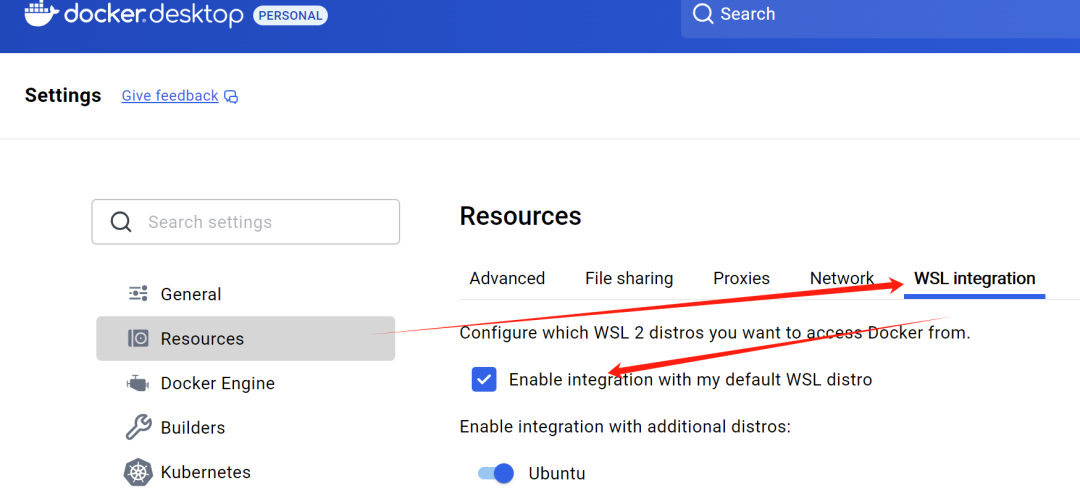Click the magnifier icon in top search bar
The width and height of the screenshot is (1080, 501).
coord(703,14)
